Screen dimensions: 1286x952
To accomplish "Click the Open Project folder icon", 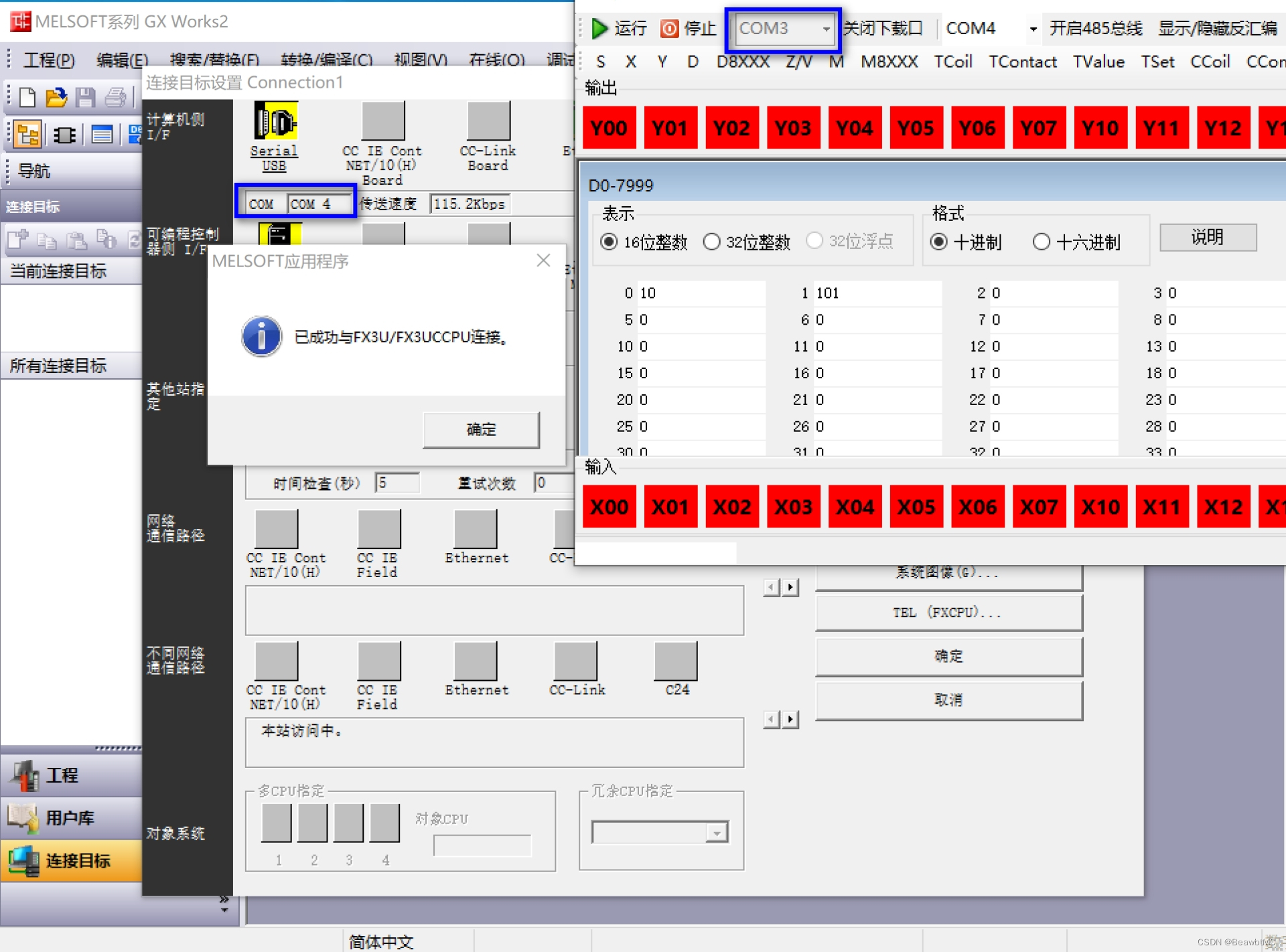I will (56, 98).
